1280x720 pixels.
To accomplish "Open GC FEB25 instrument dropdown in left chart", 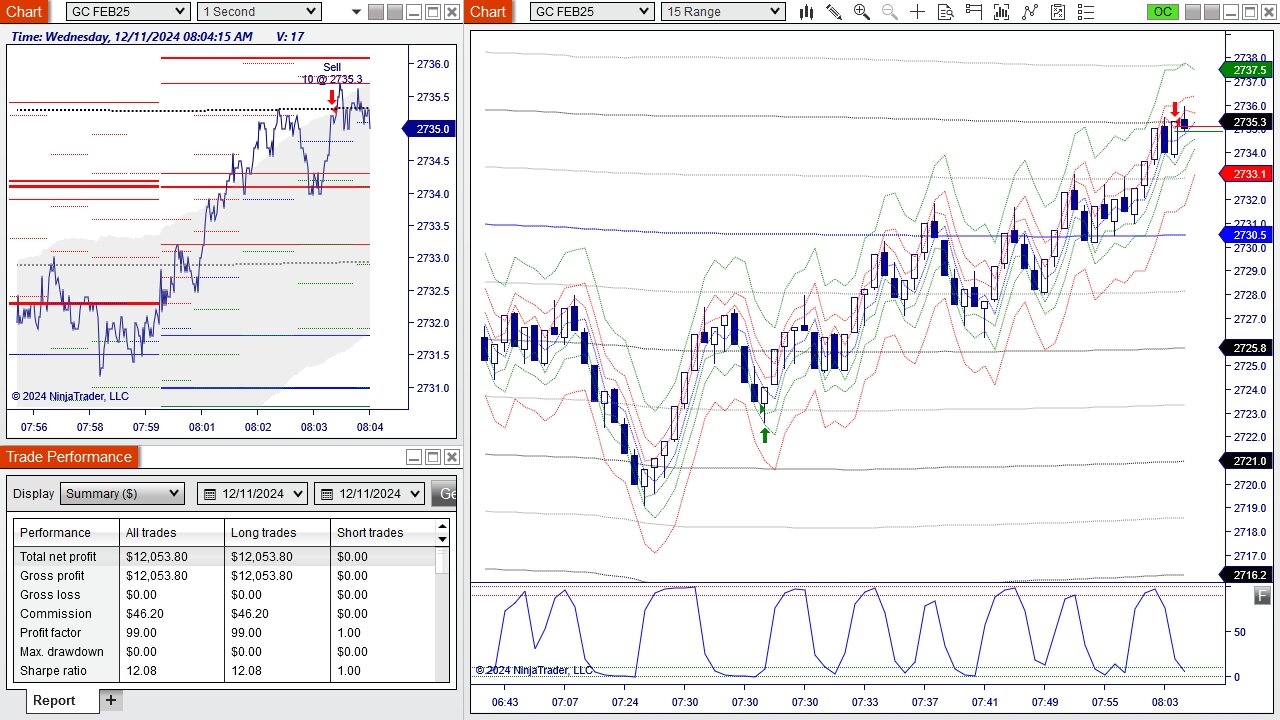I will (x=127, y=12).
